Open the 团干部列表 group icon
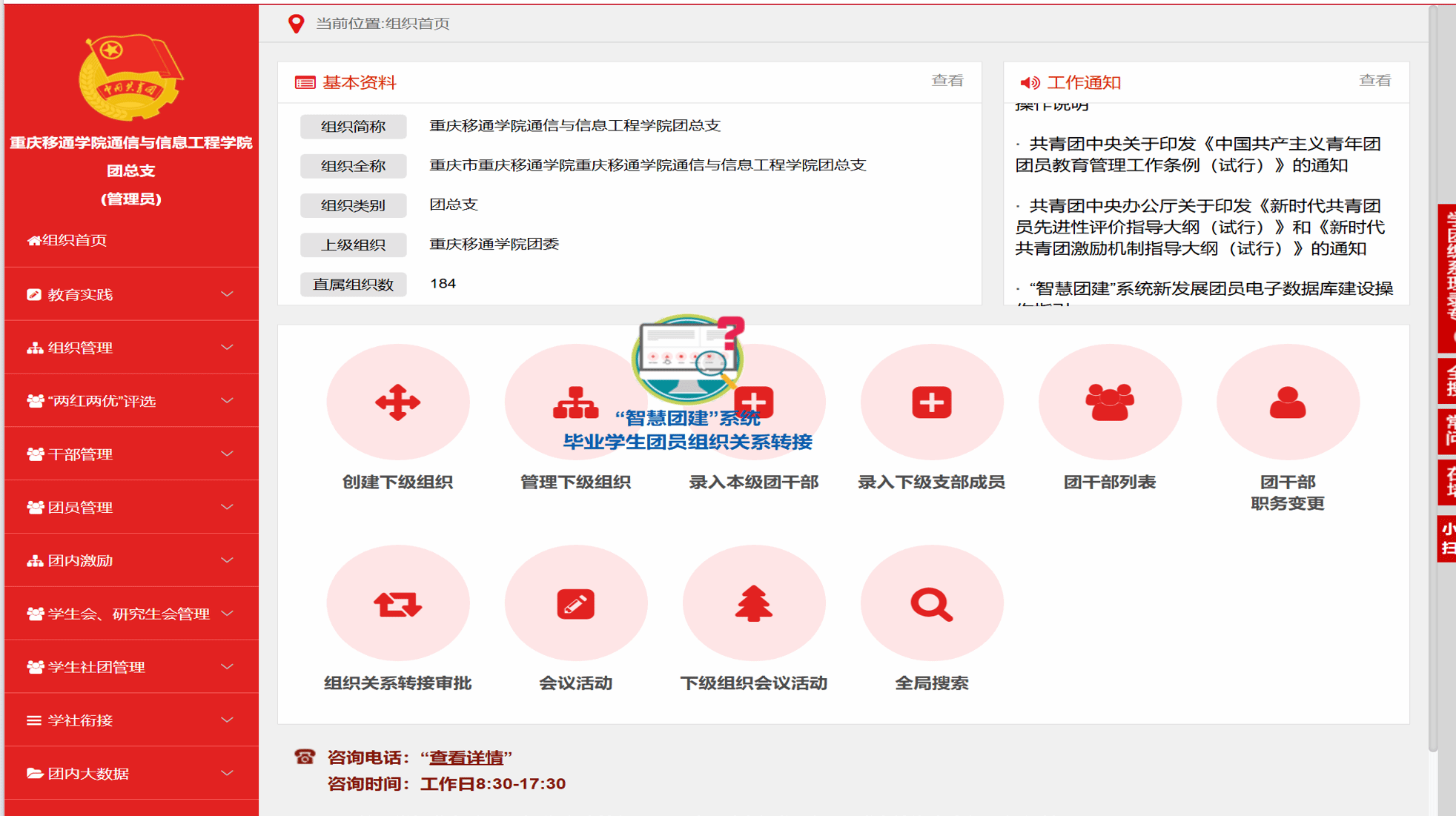 click(x=1109, y=402)
